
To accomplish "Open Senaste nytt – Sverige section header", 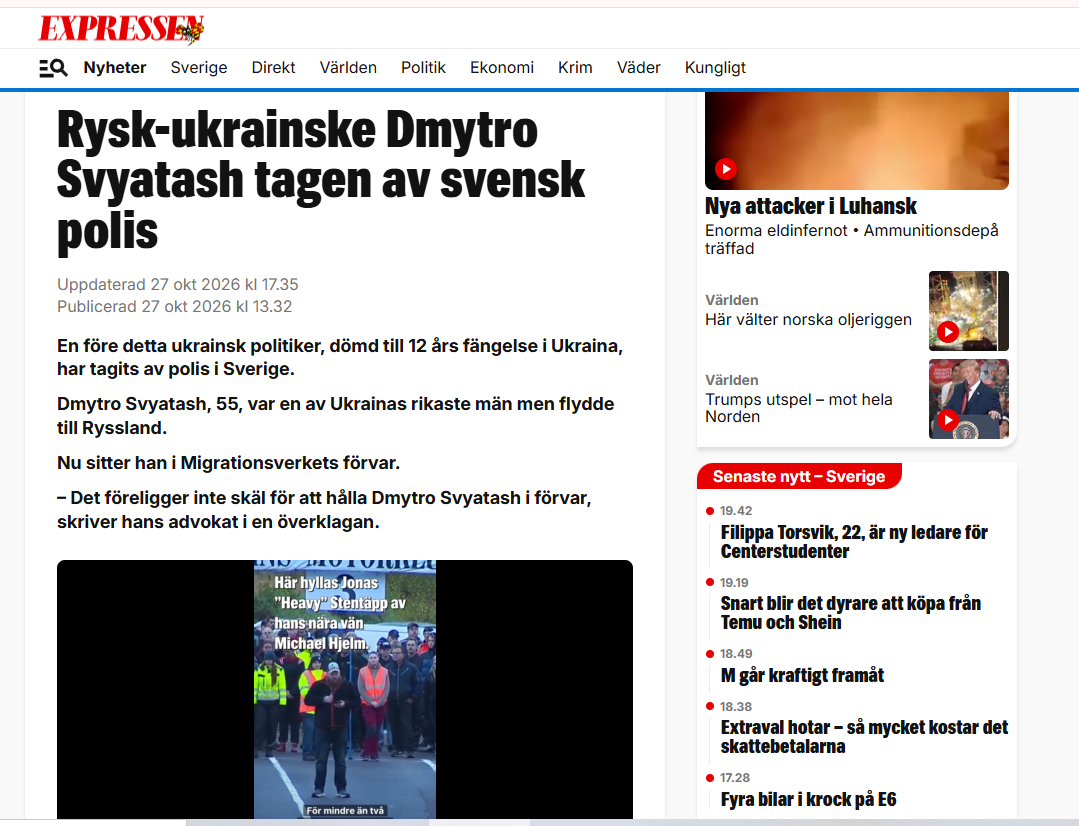I will pyautogui.click(x=799, y=476).
